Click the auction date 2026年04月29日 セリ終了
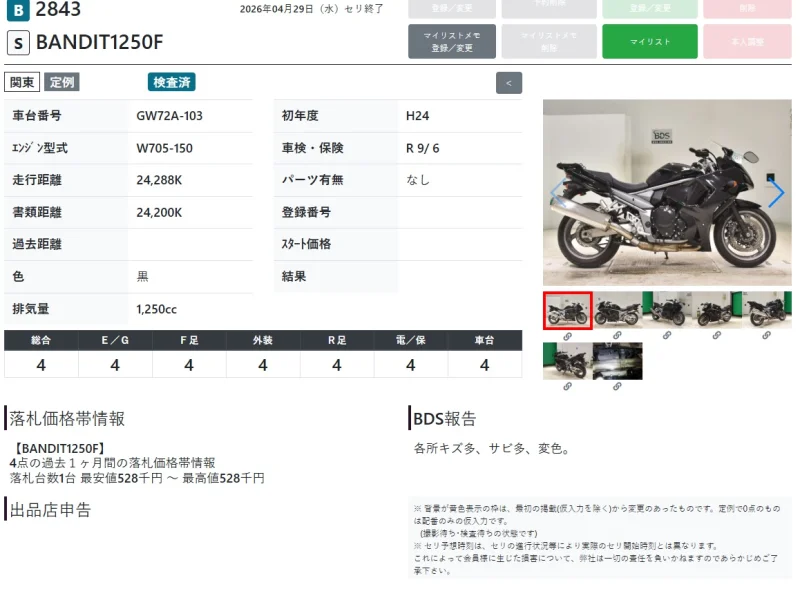The width and height of the screenshot is (800, 600). (312, 9)
